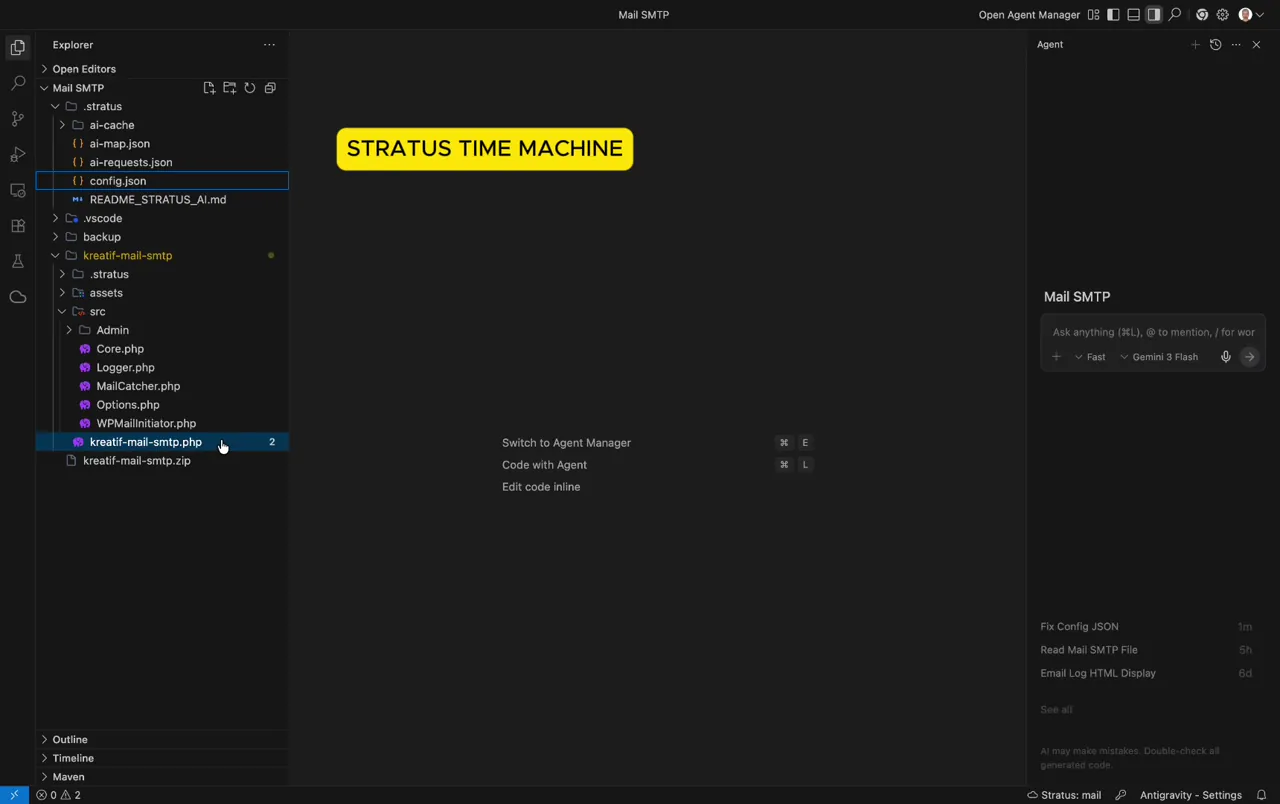Toggle the bottom panel visibility
The width and height of the screenshot is (1280, 804).
click(x=1133, y=15)
